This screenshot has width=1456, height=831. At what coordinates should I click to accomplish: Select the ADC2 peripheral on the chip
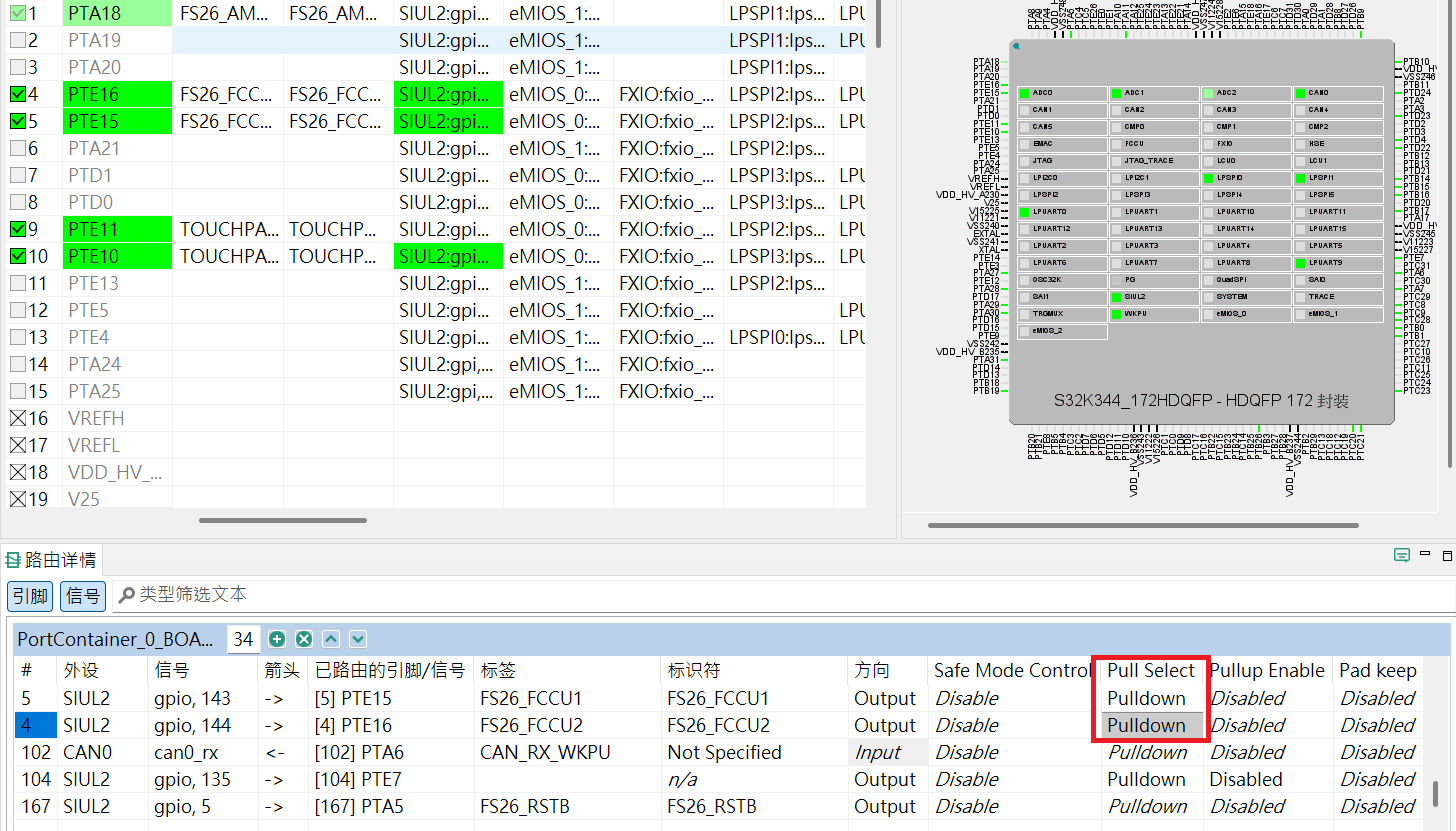[x=1246, y=93]
